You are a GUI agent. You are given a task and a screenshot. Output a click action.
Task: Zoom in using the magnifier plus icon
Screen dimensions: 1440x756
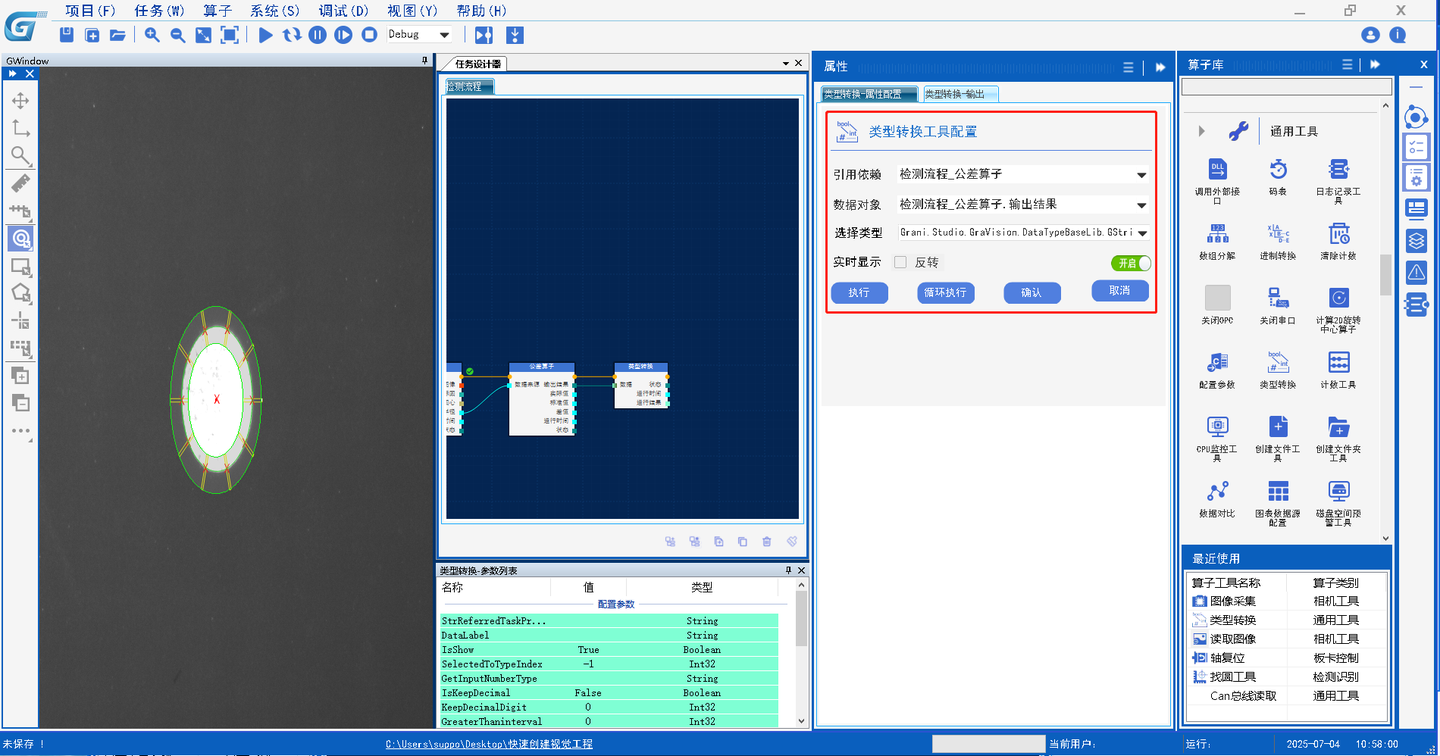click(152, 35)
